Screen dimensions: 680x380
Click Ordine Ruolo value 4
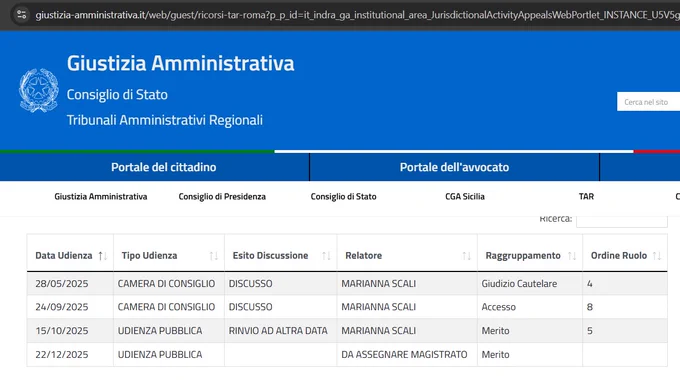click(590, 284)
